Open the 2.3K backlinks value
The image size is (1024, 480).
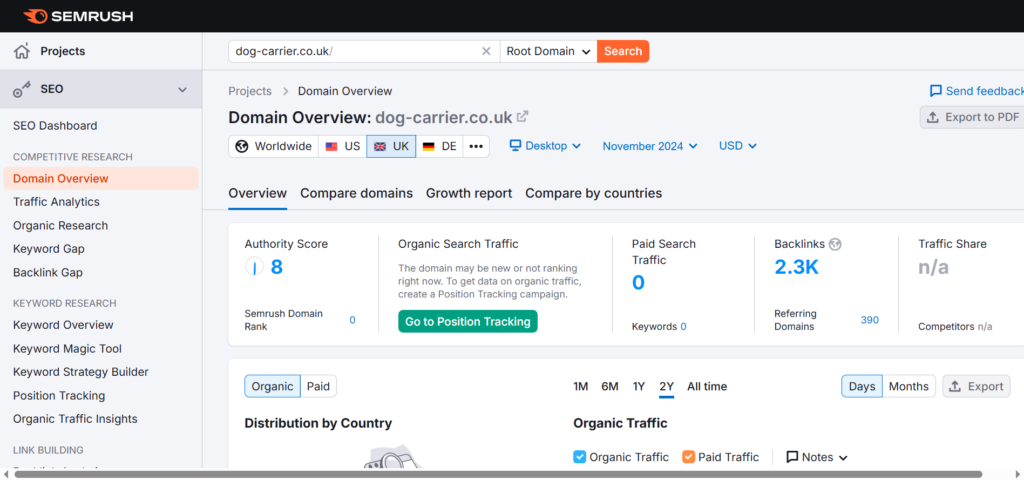point(797,266)
